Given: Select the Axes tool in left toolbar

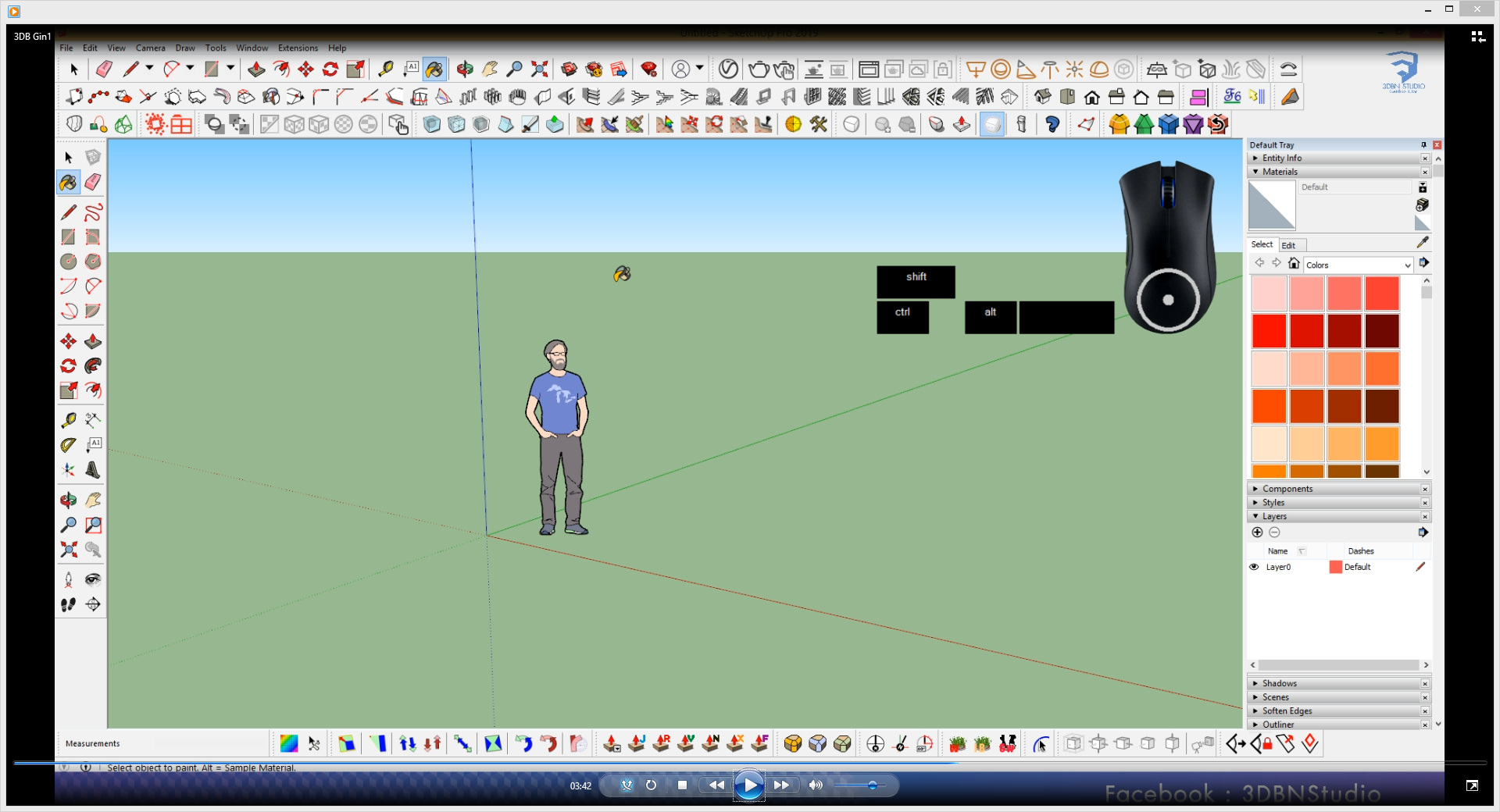Looking at the screenshot, I should pyautogui.click(x=69, y=469).
